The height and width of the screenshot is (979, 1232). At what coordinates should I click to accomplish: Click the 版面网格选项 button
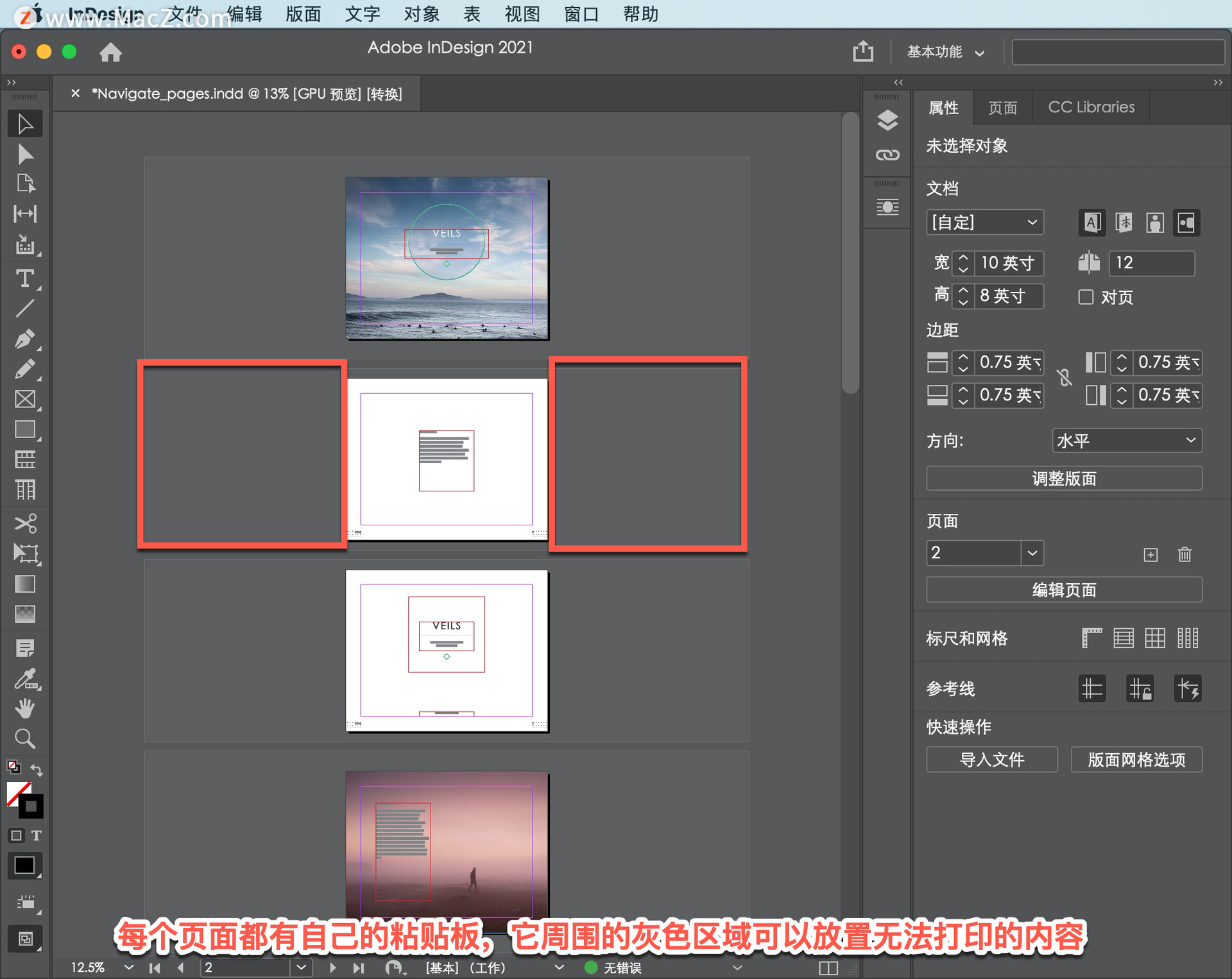pos(1136,760)
